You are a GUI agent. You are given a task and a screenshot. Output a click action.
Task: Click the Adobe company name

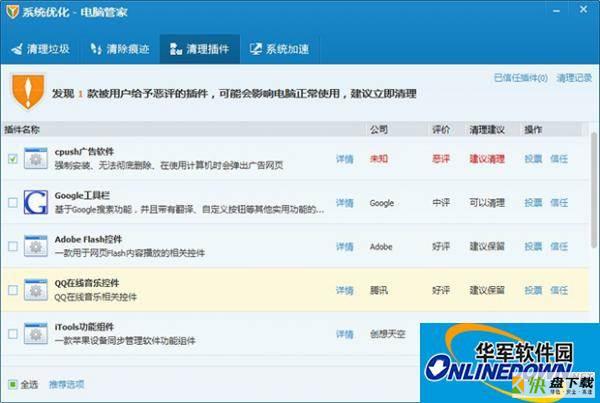point(381,247)
